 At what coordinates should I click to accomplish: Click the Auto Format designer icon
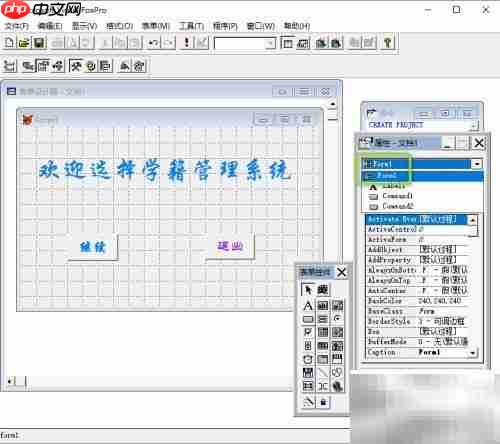tap(139, 66)
